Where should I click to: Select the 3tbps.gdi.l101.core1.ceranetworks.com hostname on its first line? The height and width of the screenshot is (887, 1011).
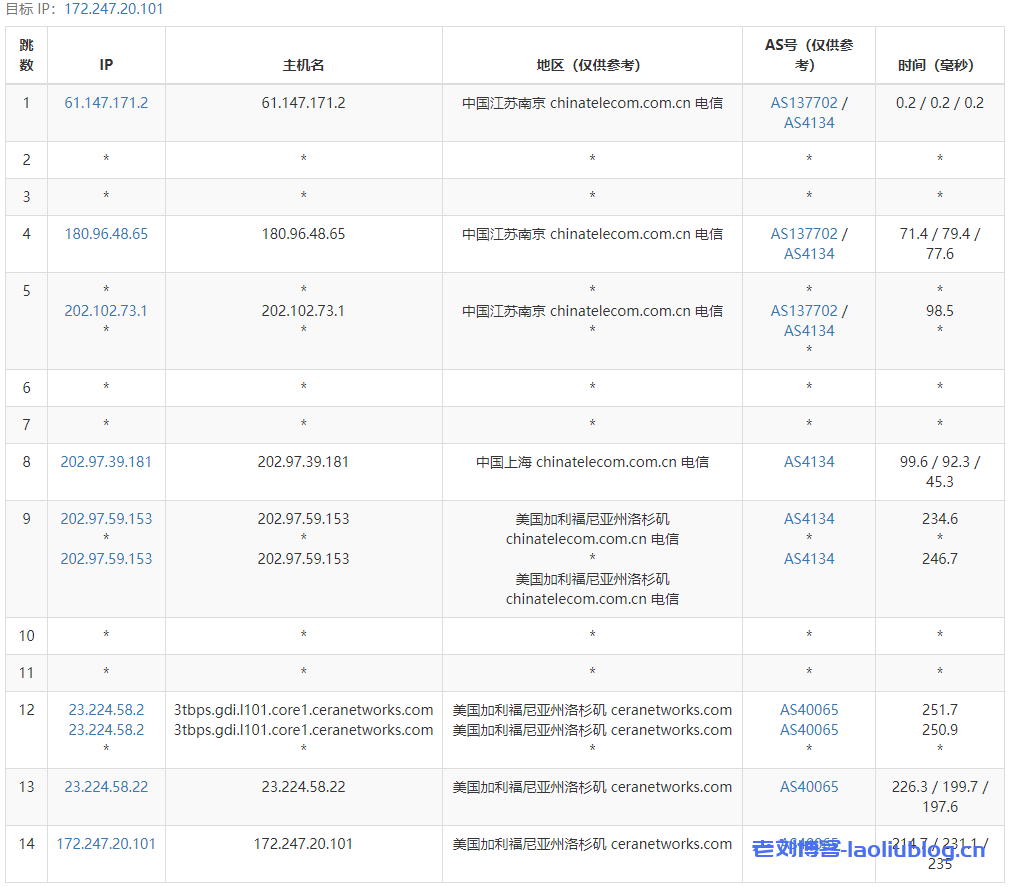[303, 710]
